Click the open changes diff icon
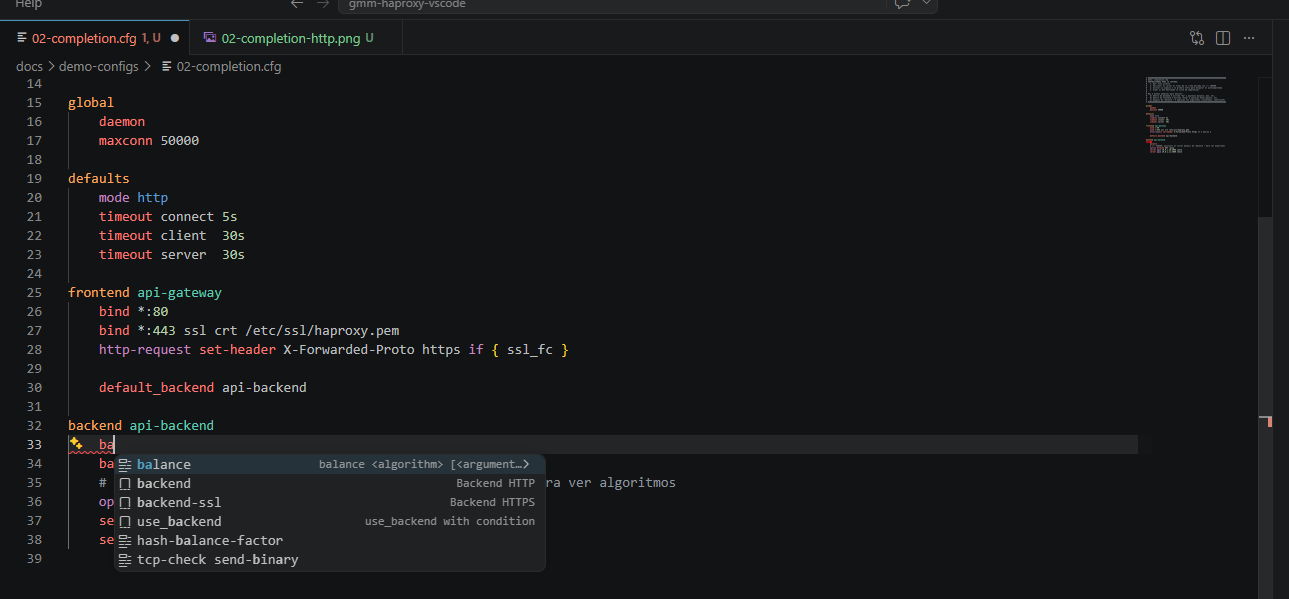This screenshot has height=599, width=1289. pos(1196,37)
